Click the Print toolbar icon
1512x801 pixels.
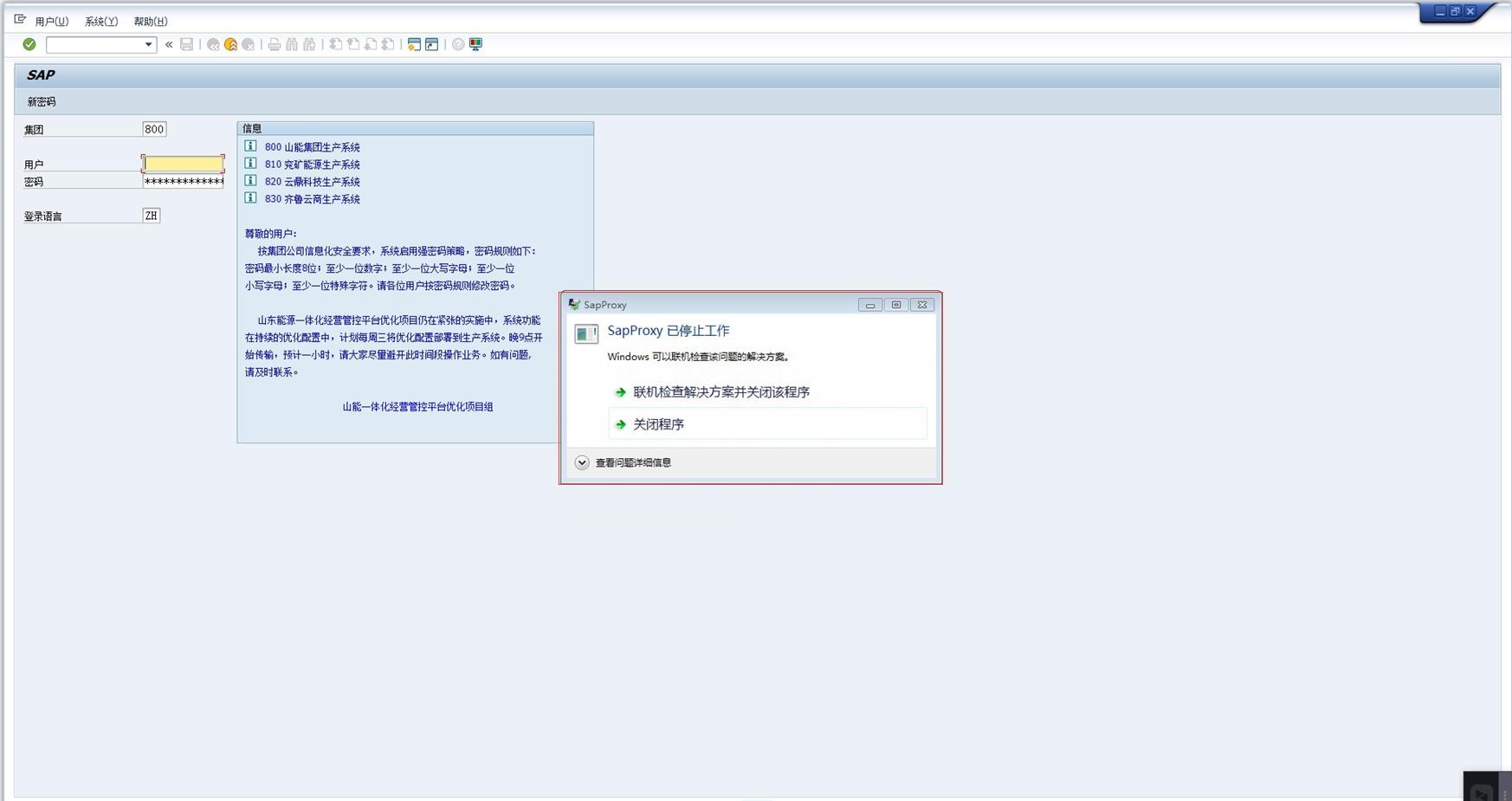[274, 44]
